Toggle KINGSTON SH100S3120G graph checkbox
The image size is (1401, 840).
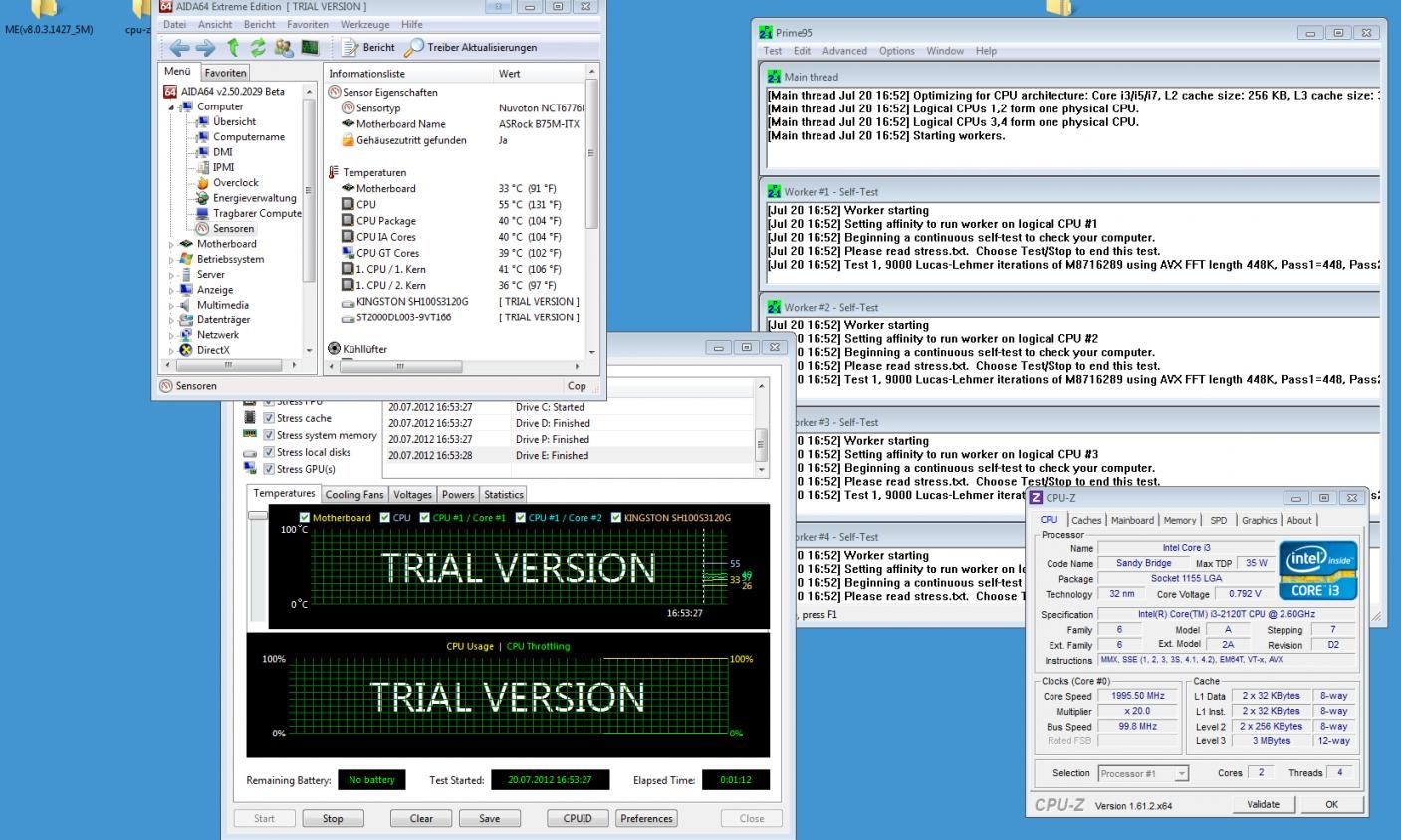(616, 518)
